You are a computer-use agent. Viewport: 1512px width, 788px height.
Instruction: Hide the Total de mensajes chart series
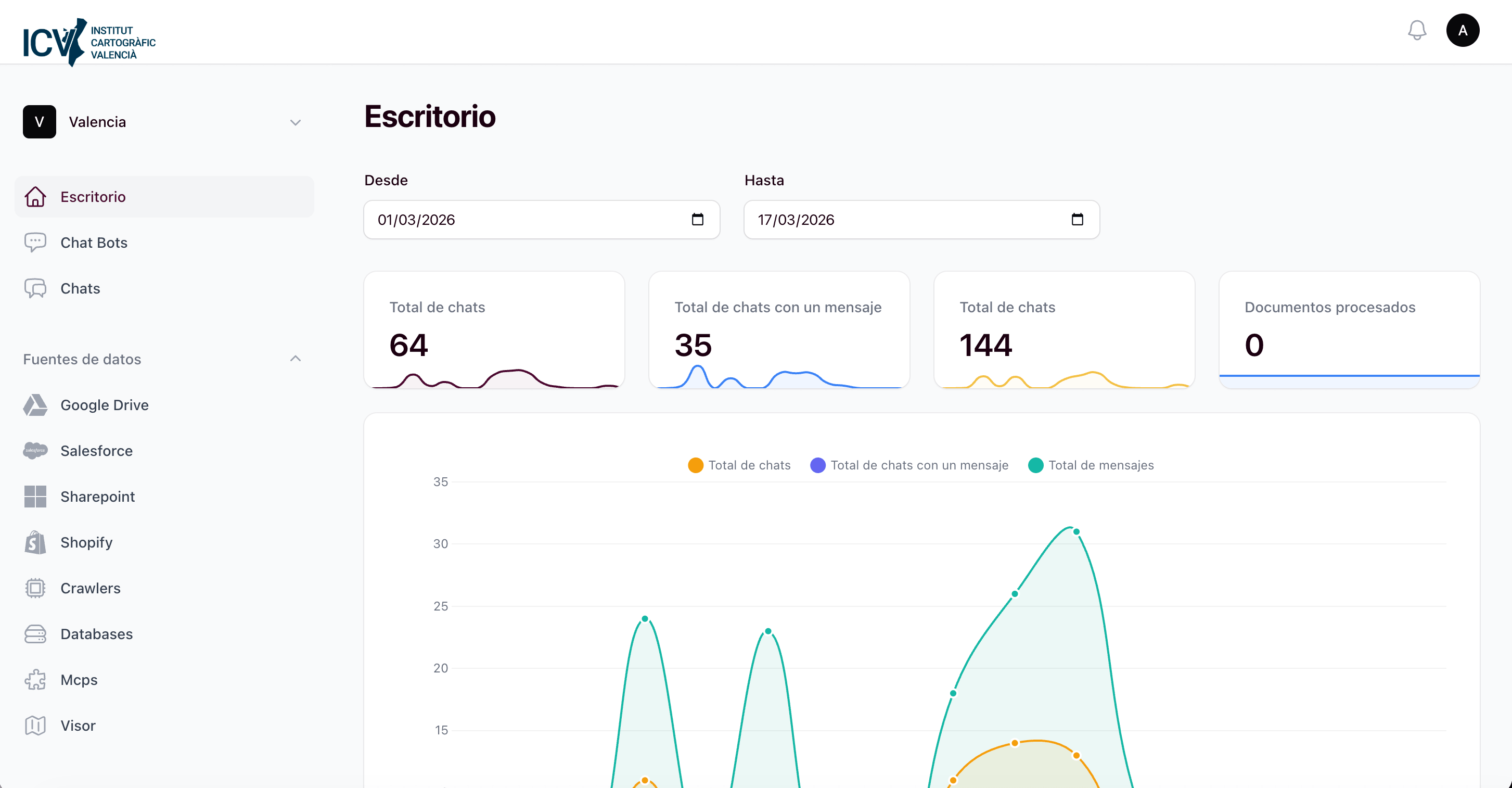(1092, 464)
